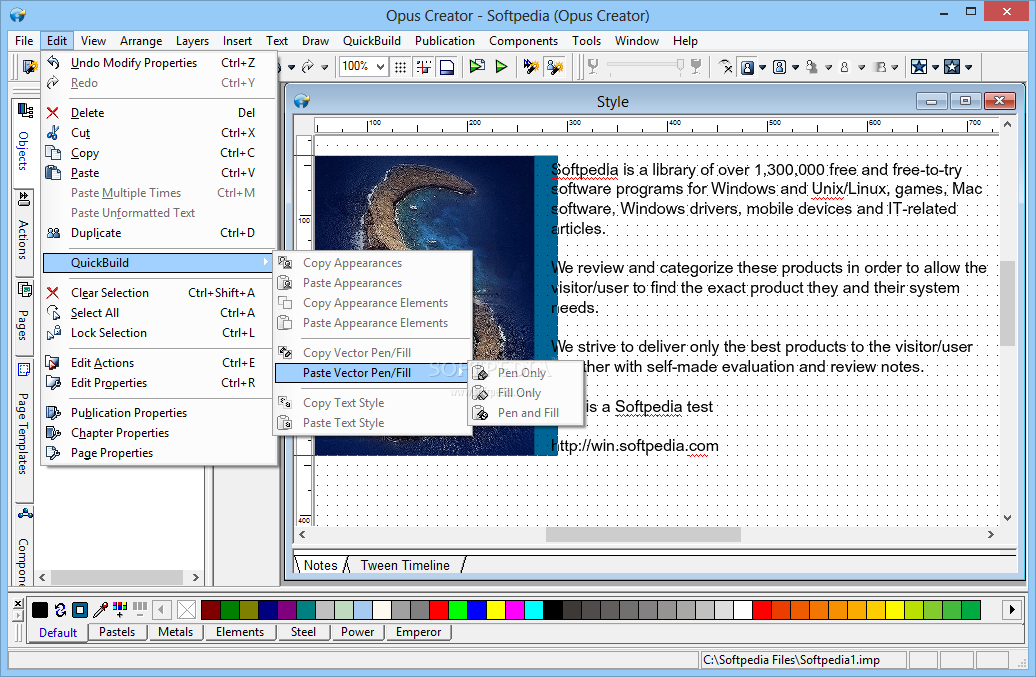Screen dimensions: 1036x677
Task: Click the dark blue star icon
Action: coord(918,67)
